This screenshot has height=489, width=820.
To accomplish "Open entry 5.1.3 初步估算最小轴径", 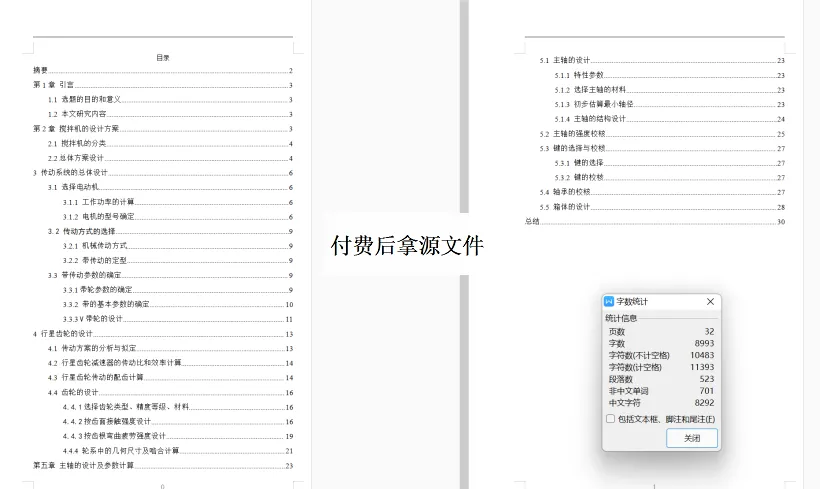I will coord(669,104).
